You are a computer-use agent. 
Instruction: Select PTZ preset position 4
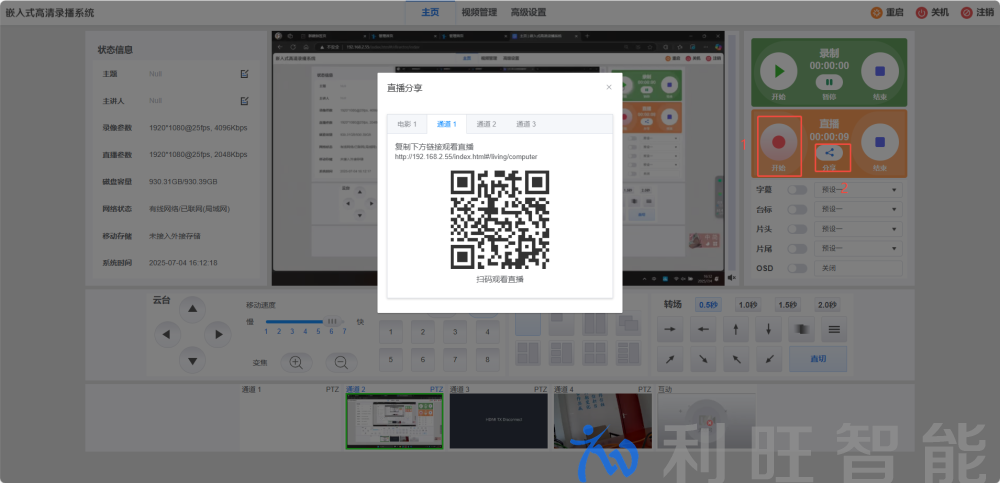(488, 332)
